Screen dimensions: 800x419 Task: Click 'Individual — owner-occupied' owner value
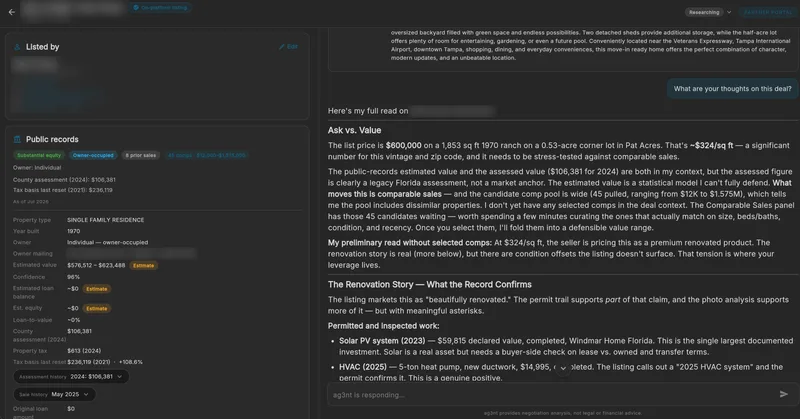point(108,242)
